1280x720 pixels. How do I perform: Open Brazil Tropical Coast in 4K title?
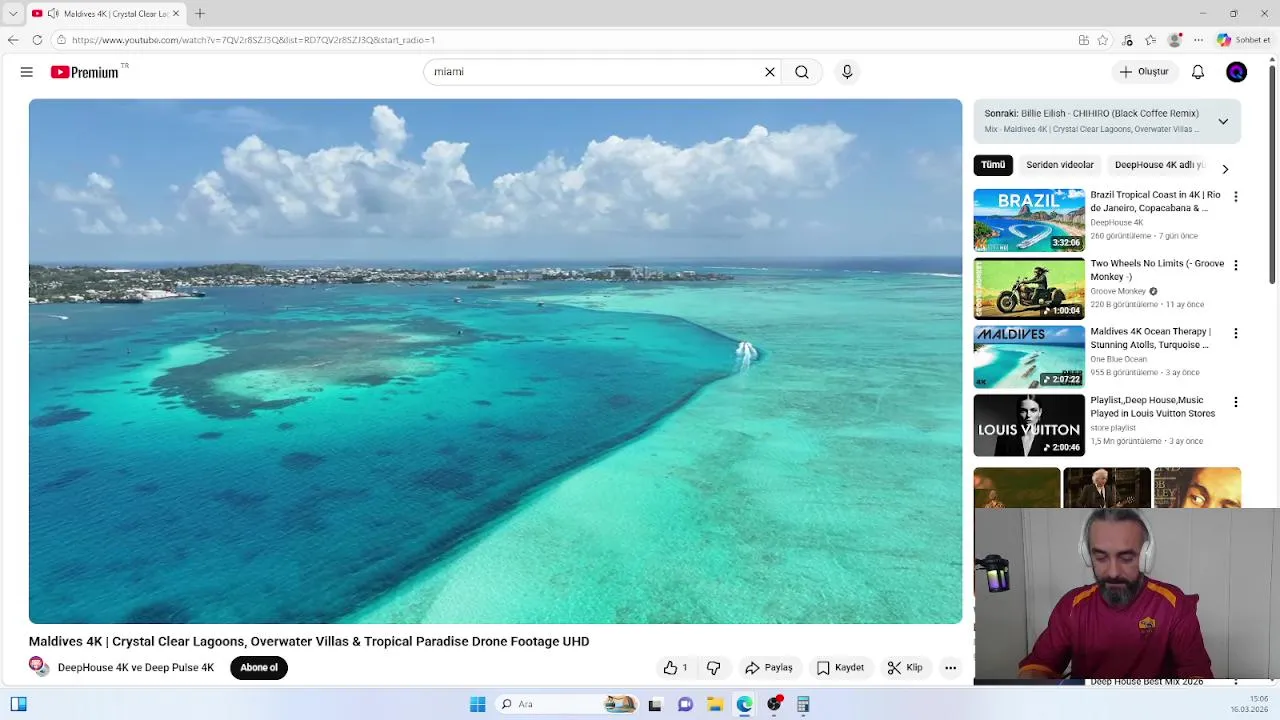coord(1155,201)
